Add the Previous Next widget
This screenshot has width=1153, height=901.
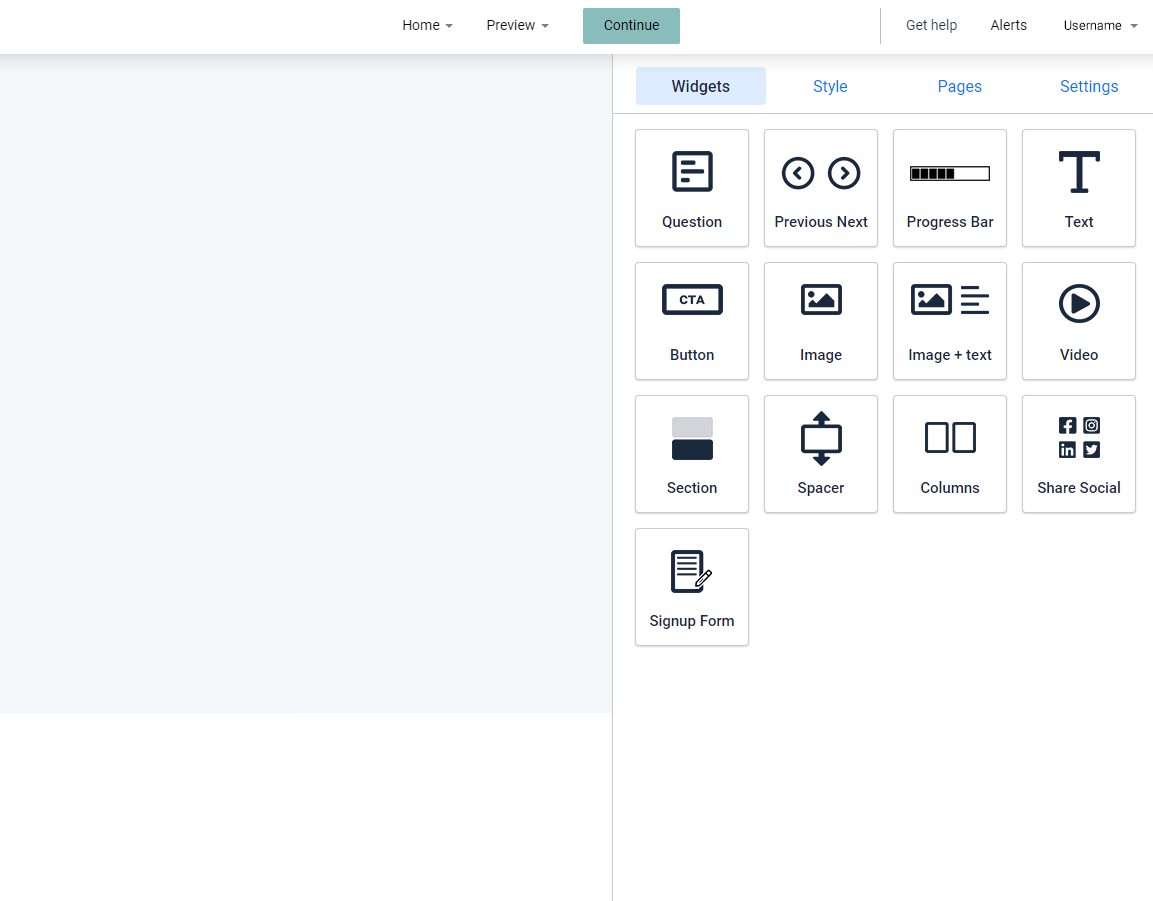point(821,188)
